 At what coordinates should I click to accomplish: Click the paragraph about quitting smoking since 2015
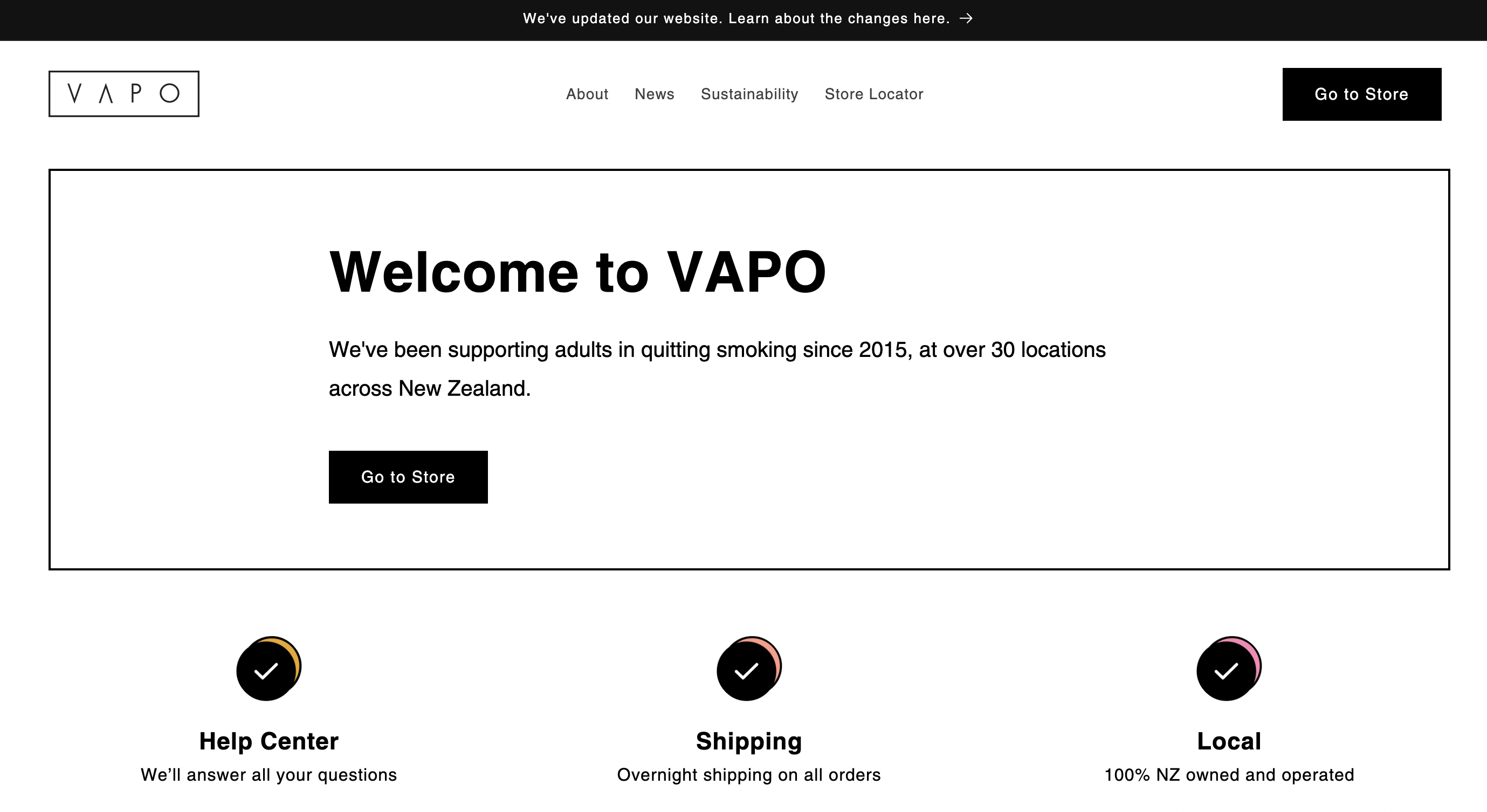point(718,369)
